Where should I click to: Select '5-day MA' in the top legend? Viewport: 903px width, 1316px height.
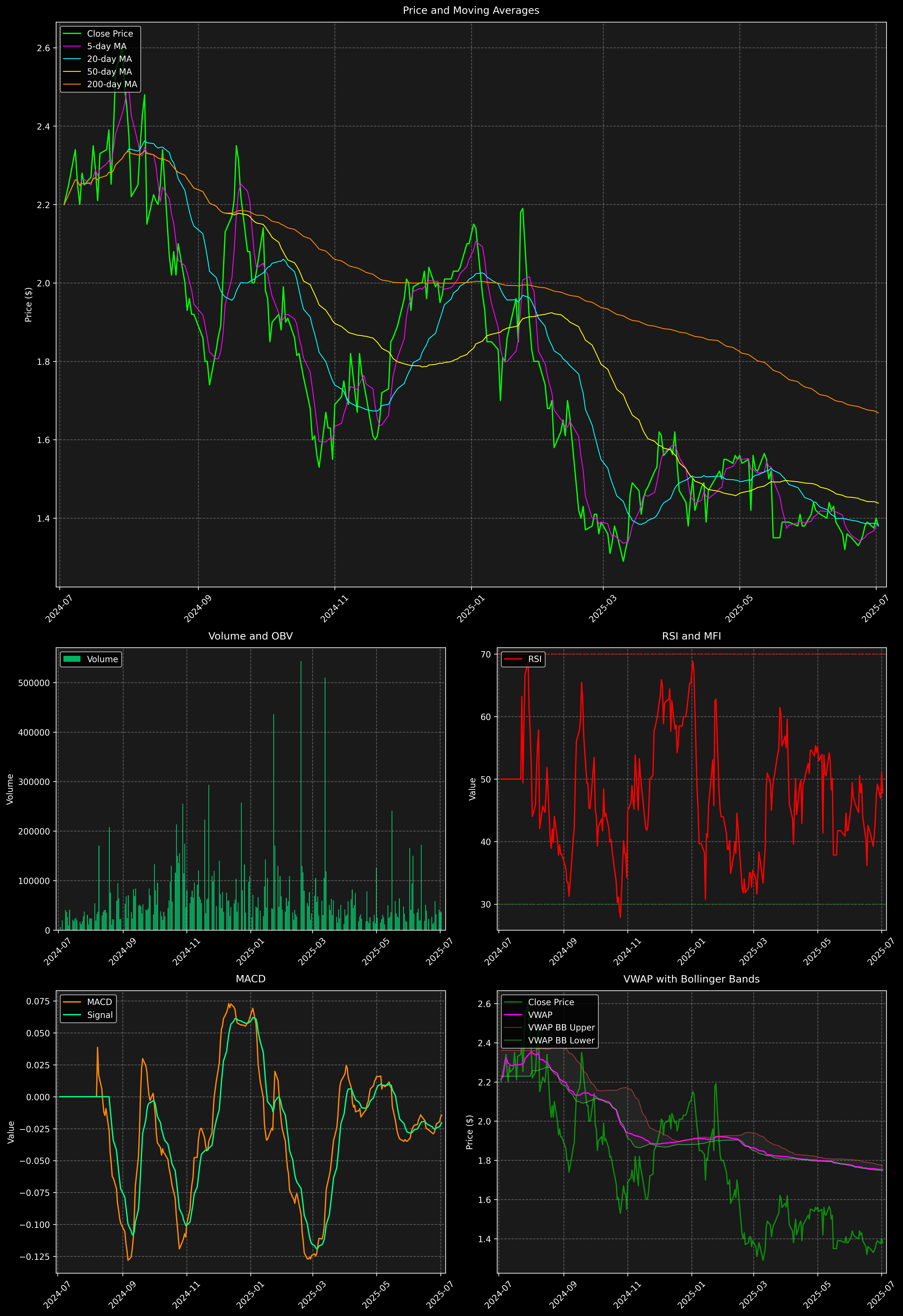[107, 47]
